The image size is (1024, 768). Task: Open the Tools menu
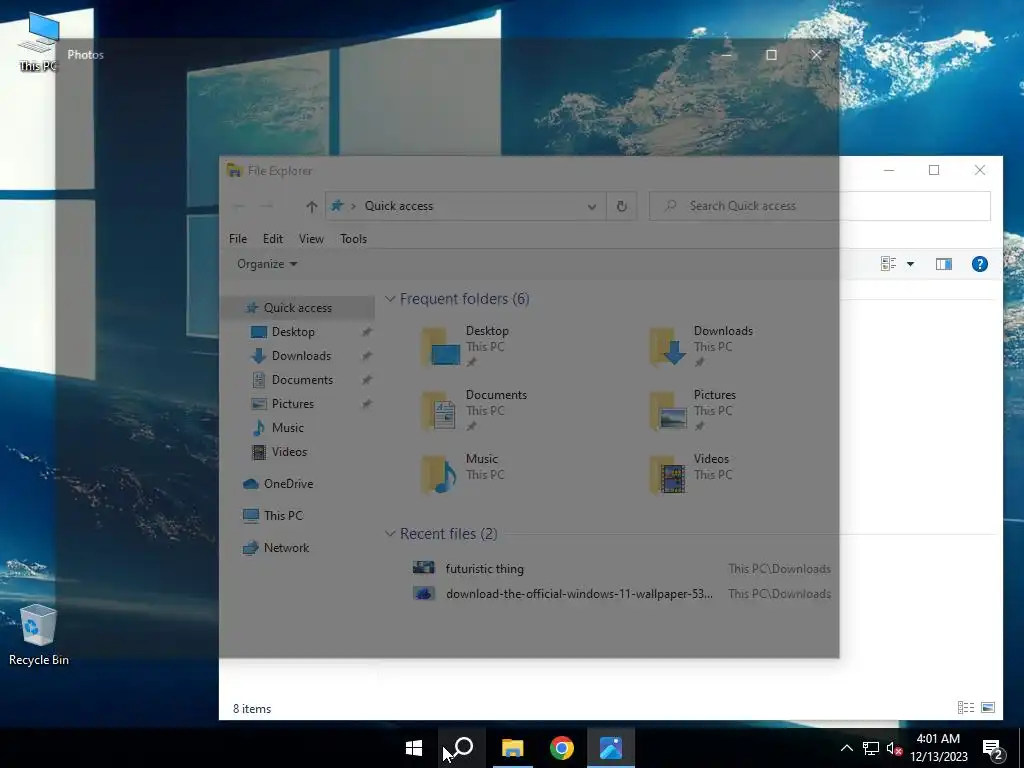point(353,239)
